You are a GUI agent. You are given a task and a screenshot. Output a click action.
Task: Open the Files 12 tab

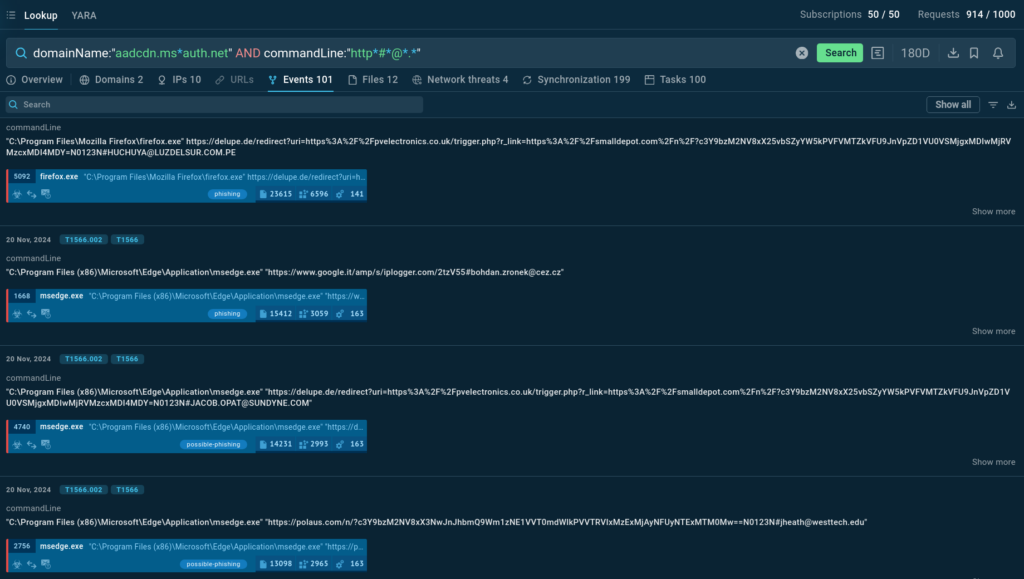pos(373,80)
